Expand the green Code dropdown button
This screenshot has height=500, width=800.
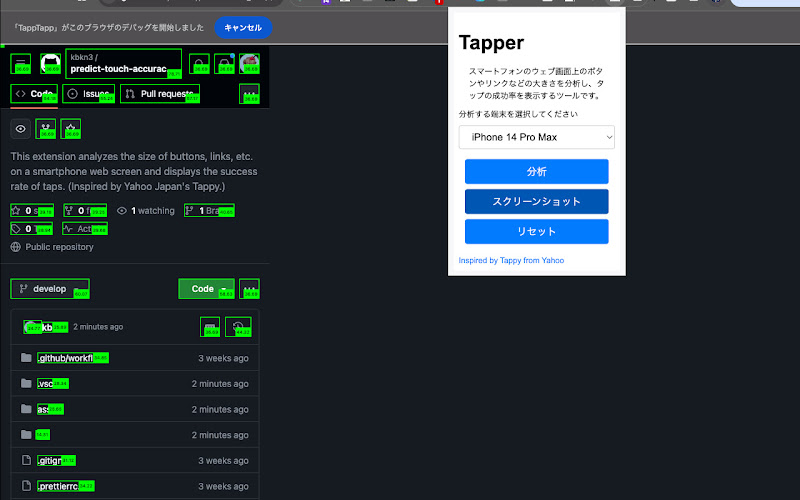click(x=206, y=289)
